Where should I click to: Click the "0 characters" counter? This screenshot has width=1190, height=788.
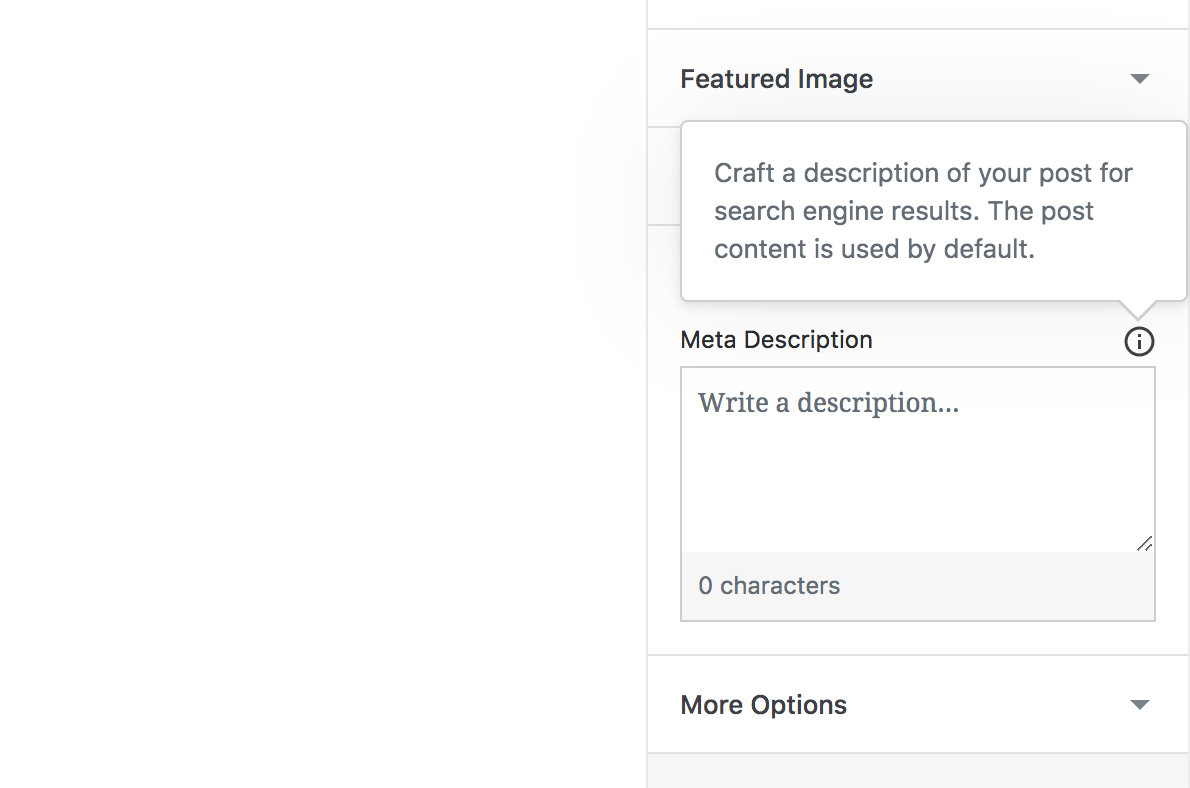click(x=769, y=586)
